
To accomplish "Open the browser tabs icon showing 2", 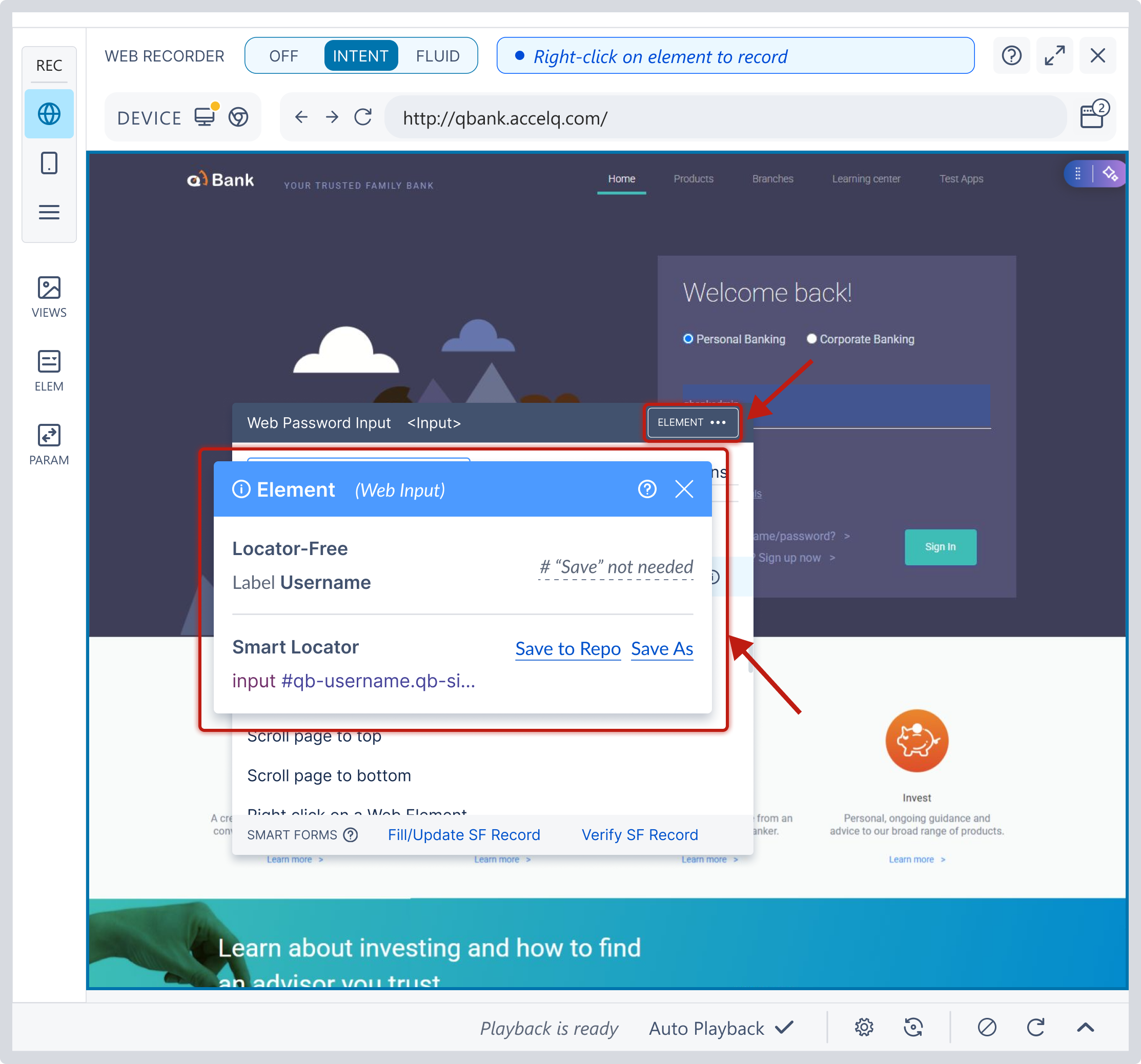I will pyautogui.click(x=1094, y=114).
